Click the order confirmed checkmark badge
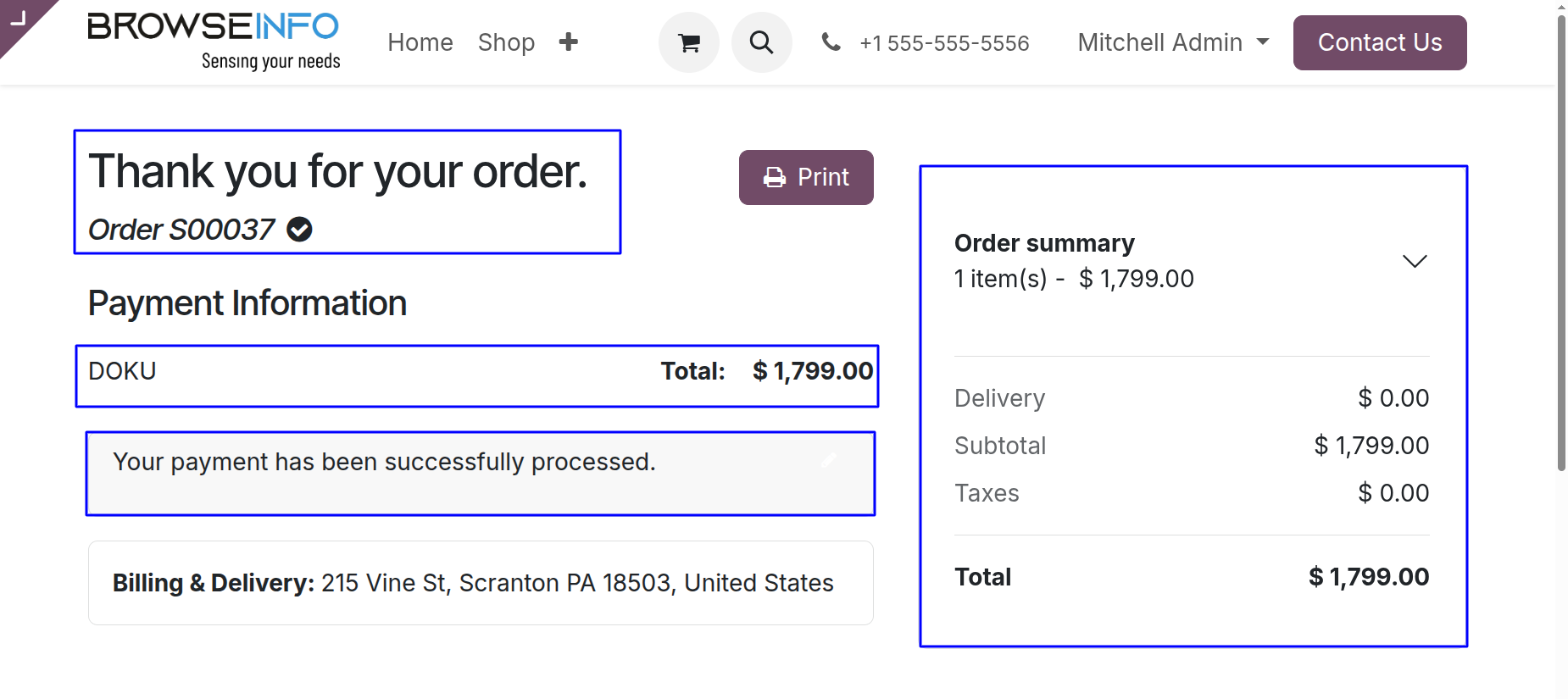Screen dimensions: 1568x699 (299, 229)
